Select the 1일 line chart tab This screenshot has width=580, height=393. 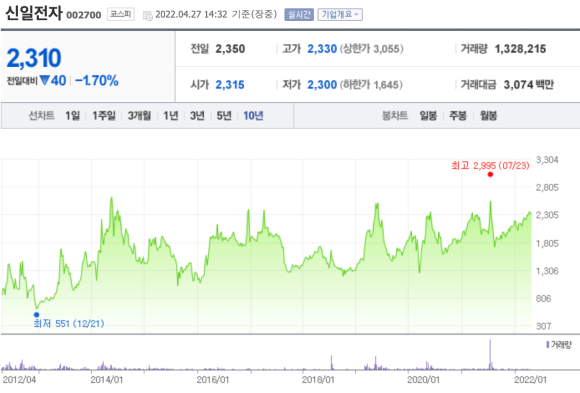tap(72, 116)
